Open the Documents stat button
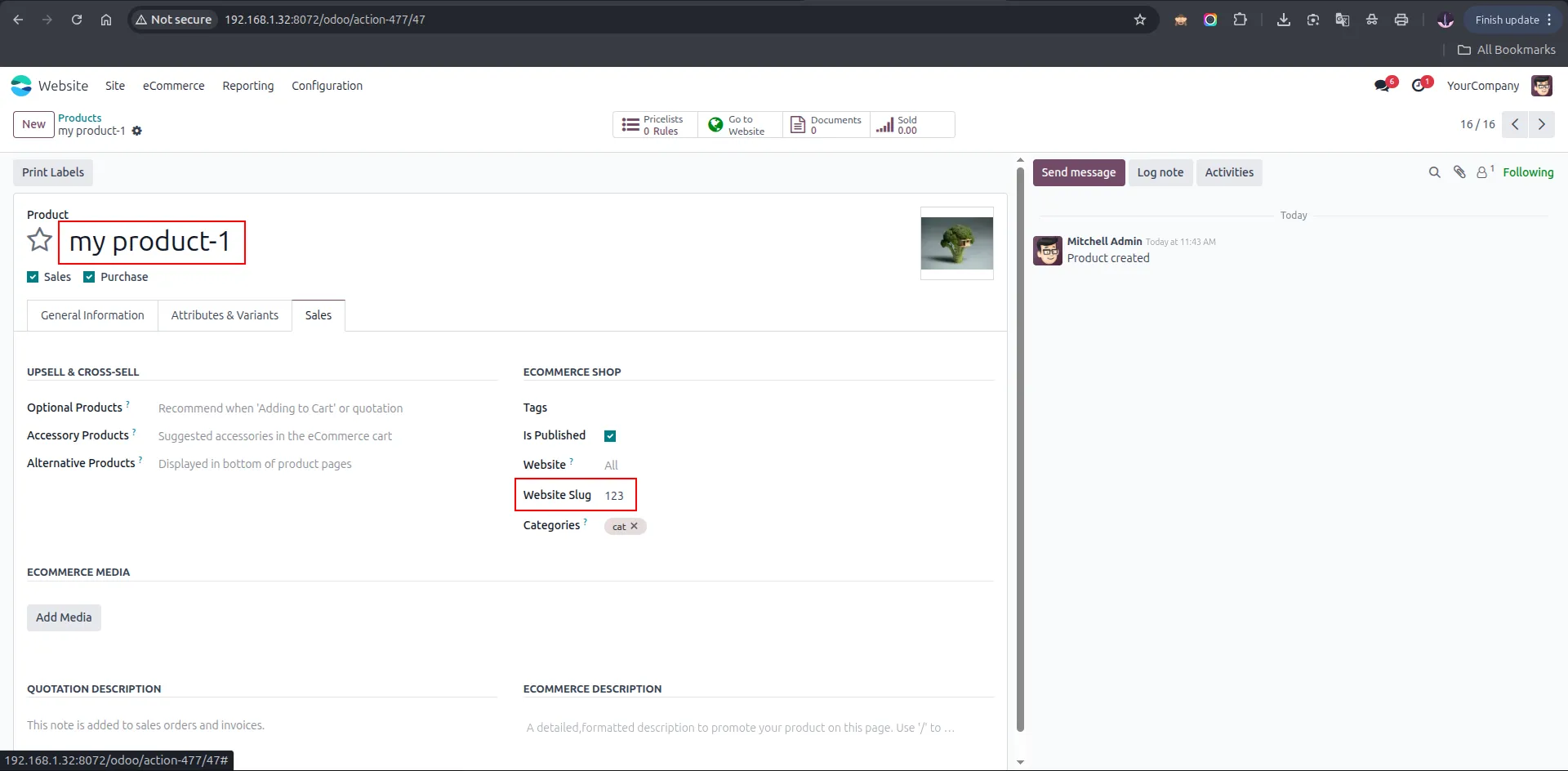Viewport: 1568px width, 771px height. click(826, 125)
